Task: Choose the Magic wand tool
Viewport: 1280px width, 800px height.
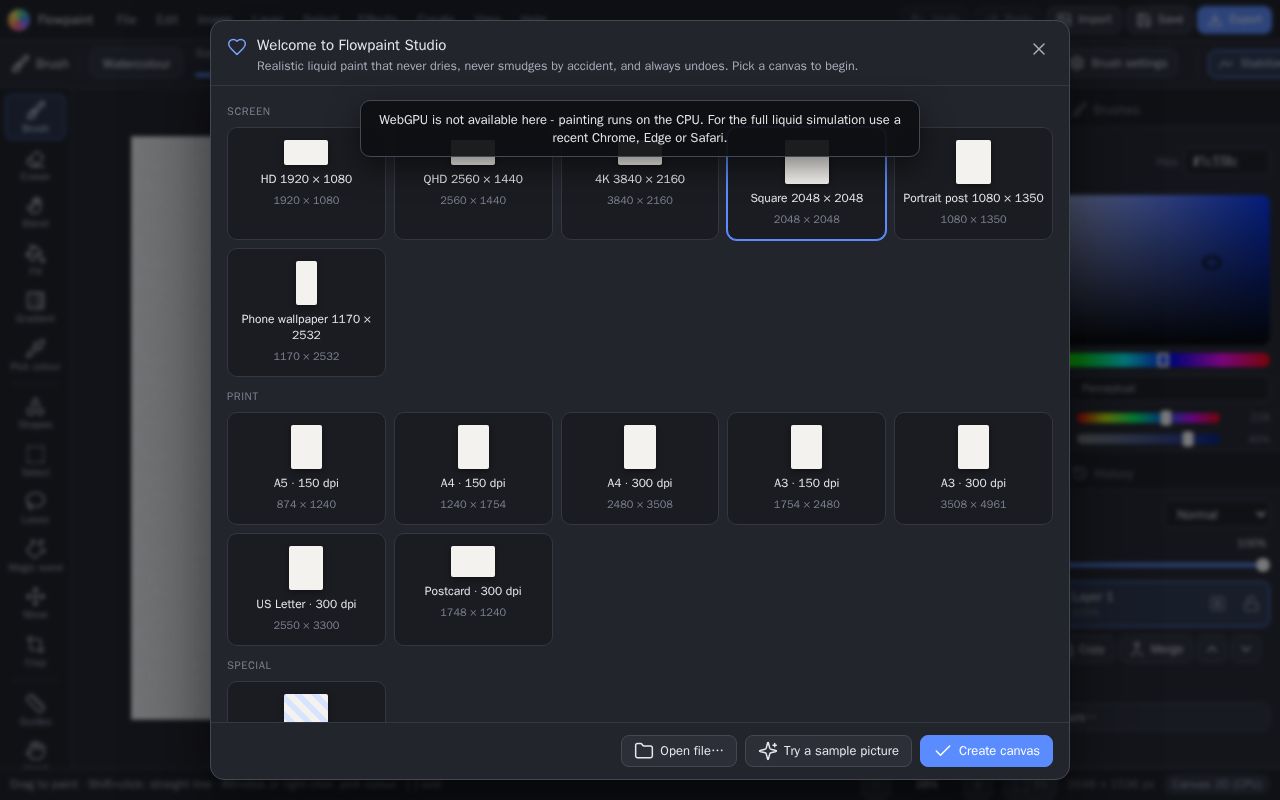Action: tap(35, 556)
